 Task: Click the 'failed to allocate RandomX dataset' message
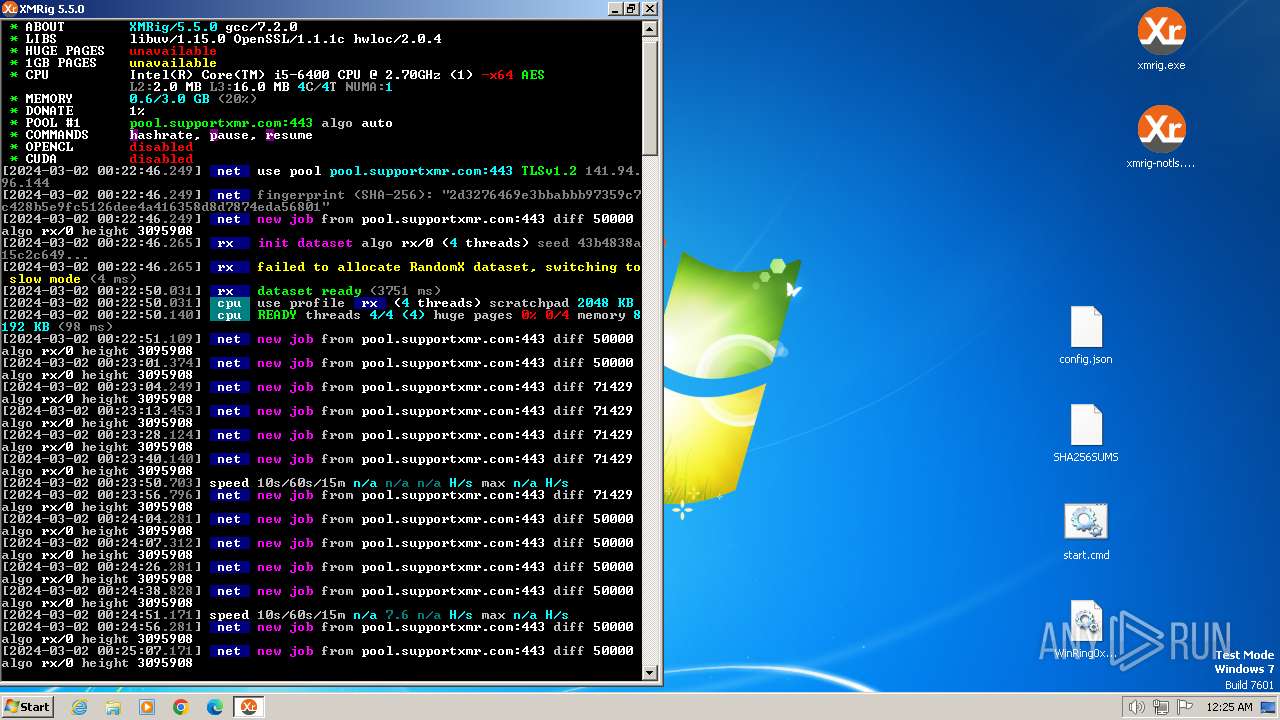pyautogui.click(x=321, y=273)
